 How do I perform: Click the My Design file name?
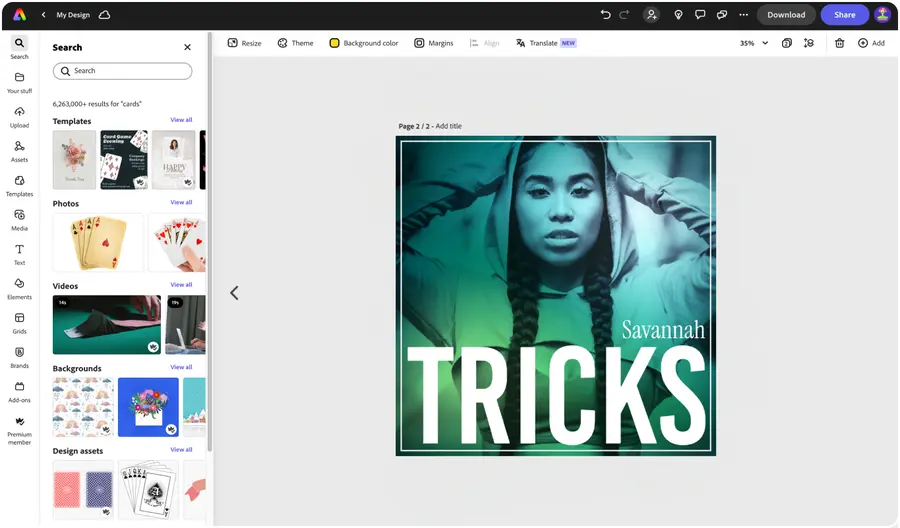73,15
